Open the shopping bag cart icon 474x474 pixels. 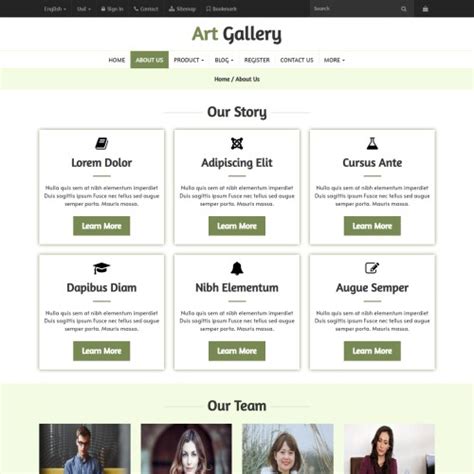click(x=425, y=9)
